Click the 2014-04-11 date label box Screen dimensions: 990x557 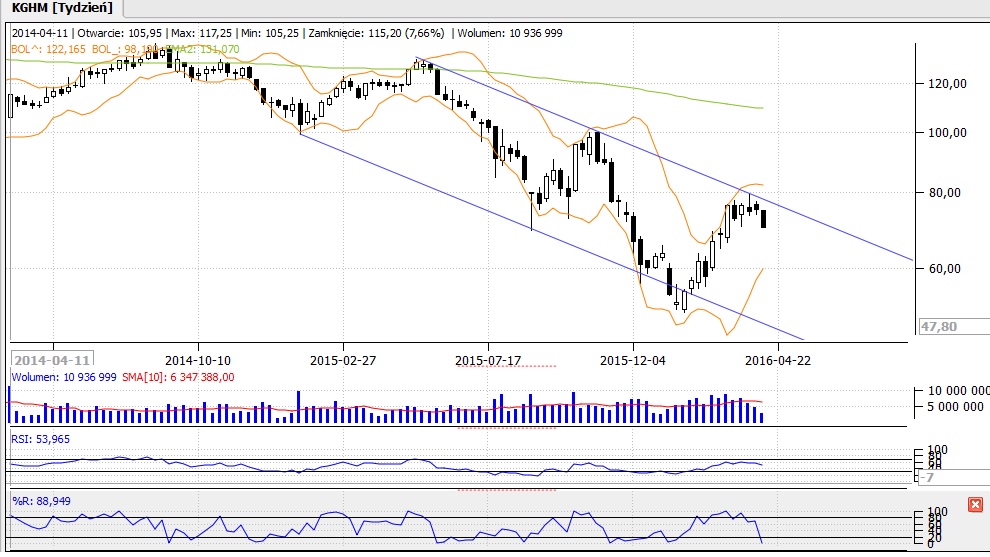[52, 360]
